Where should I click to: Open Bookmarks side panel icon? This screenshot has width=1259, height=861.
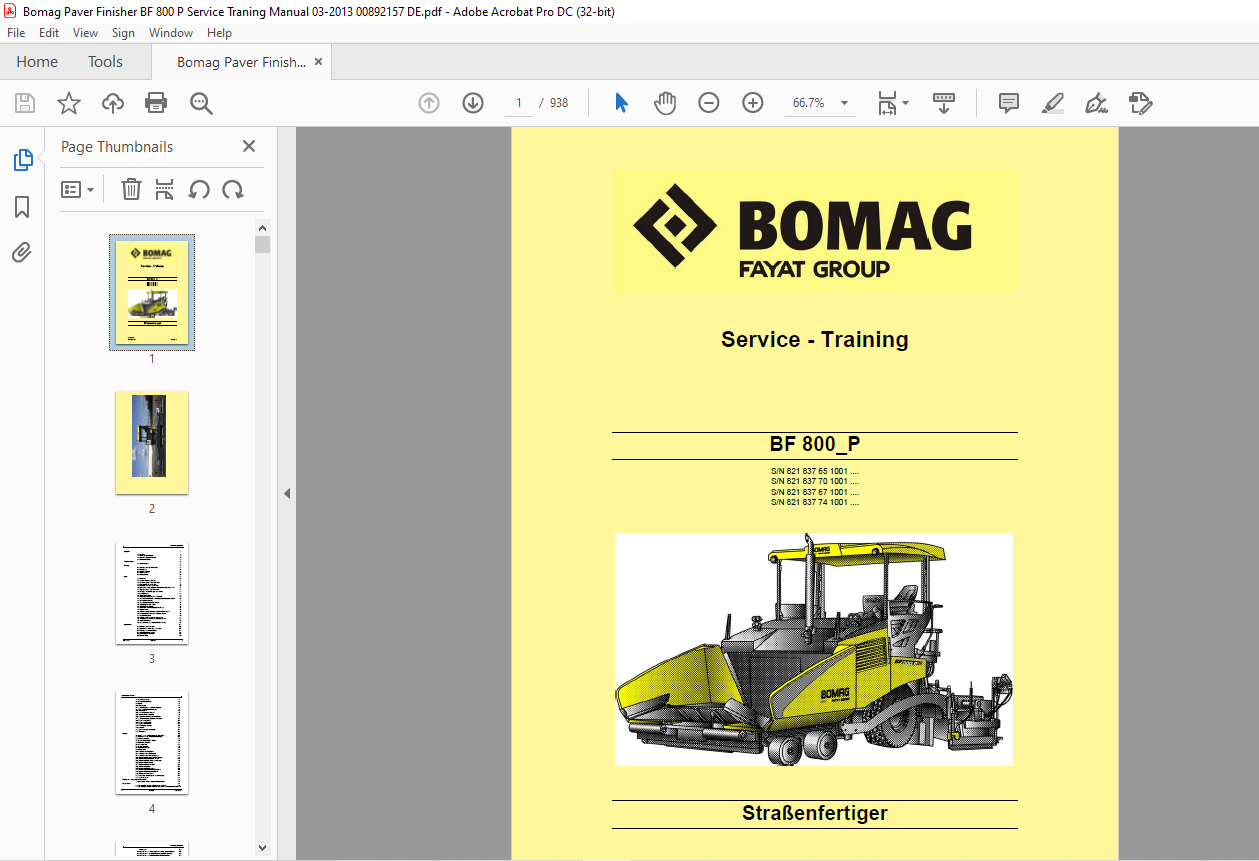coord(22,207)
